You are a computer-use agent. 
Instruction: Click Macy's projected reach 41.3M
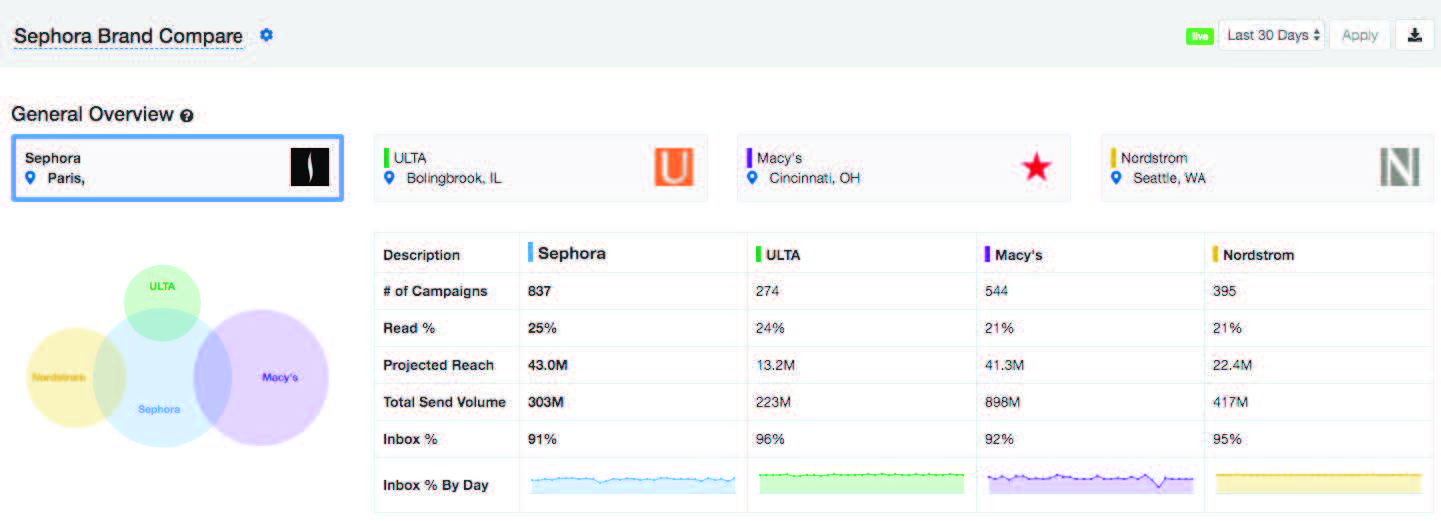pyautogui.click(x=1004, y=365)
